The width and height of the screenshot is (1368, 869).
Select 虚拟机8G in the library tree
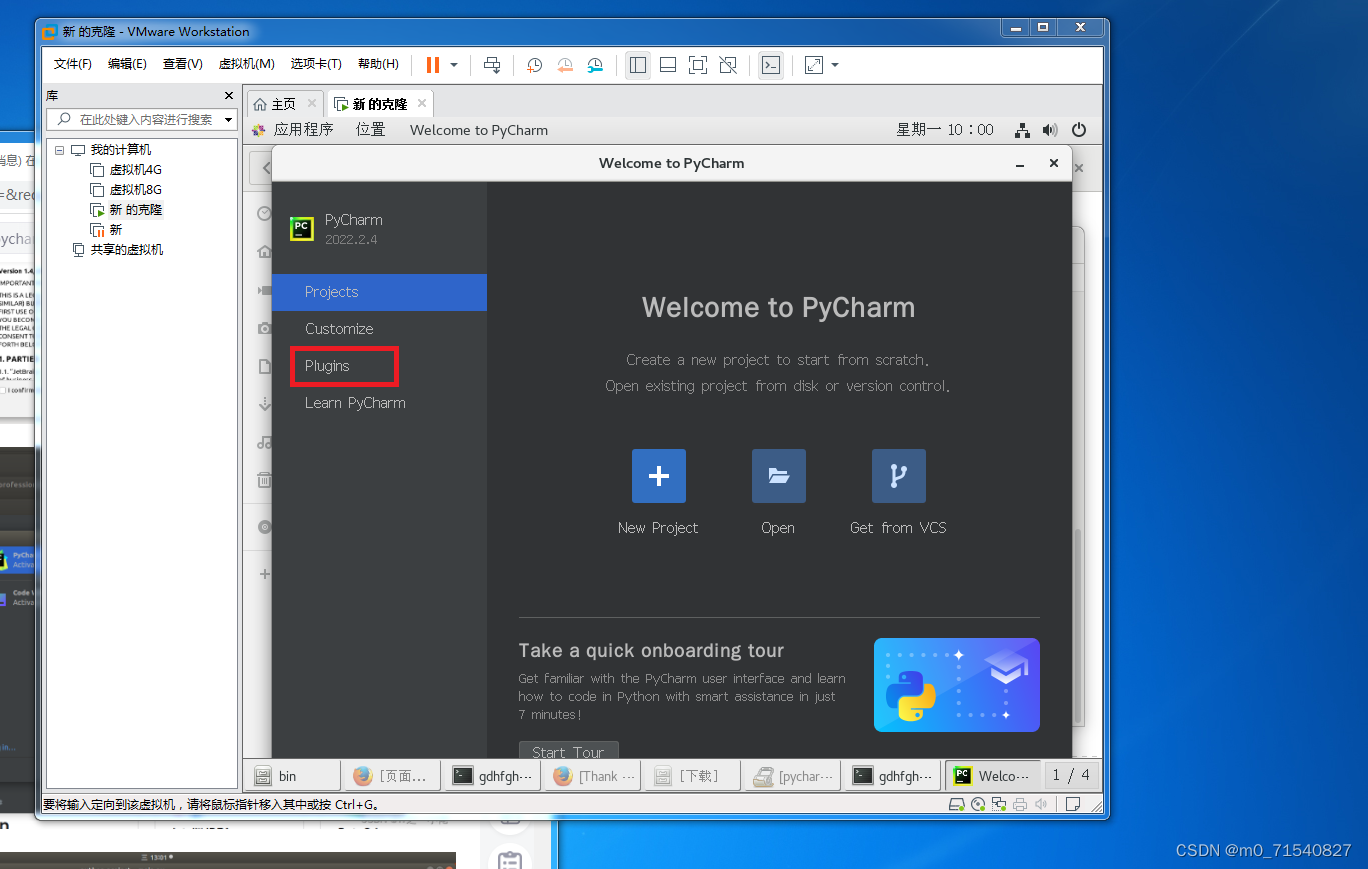pos(135,190)
